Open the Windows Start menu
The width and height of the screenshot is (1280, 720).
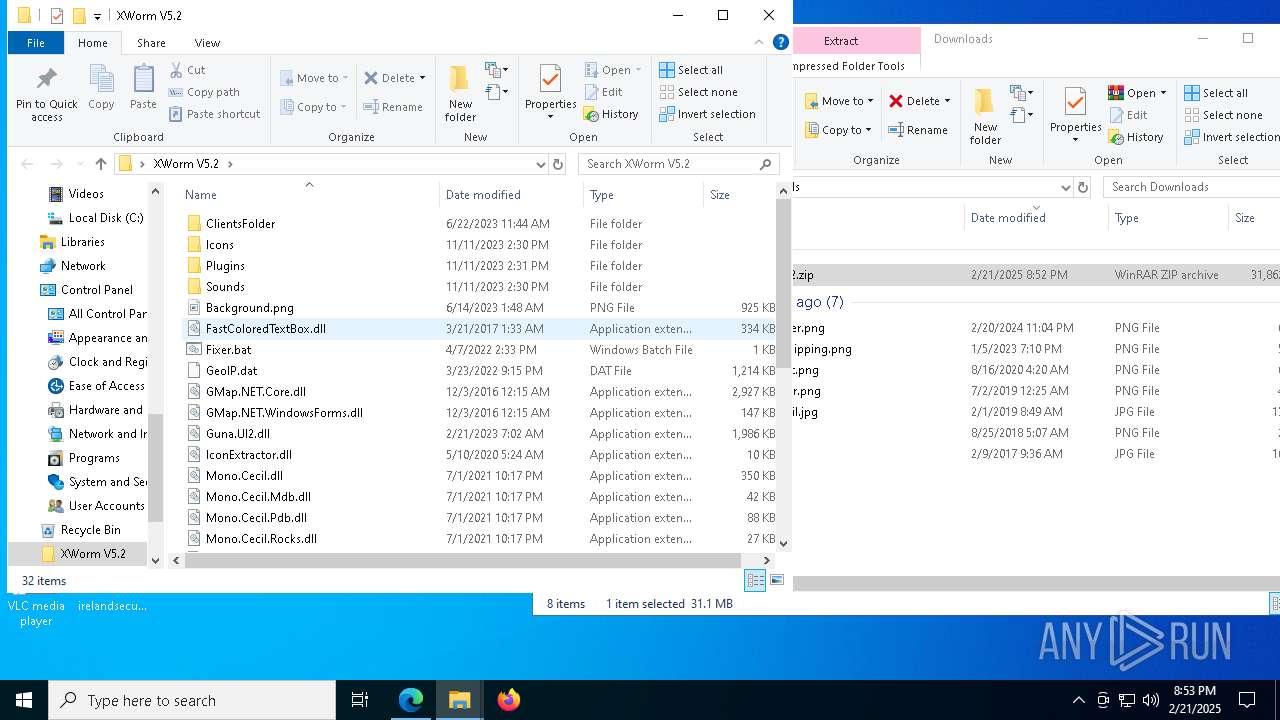[x=24, y=700]
